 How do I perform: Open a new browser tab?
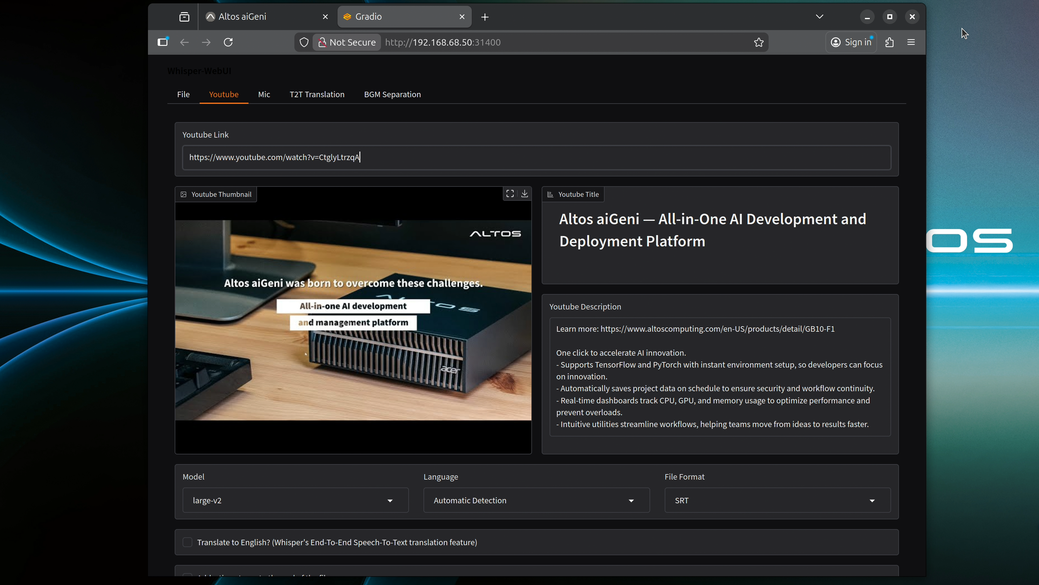pos(485,17)
